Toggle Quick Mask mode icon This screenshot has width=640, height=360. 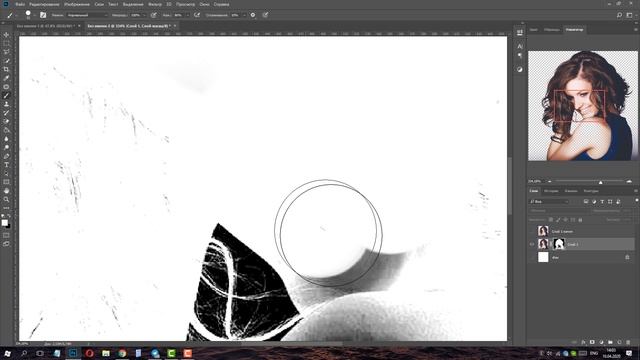tap(6, 235)
